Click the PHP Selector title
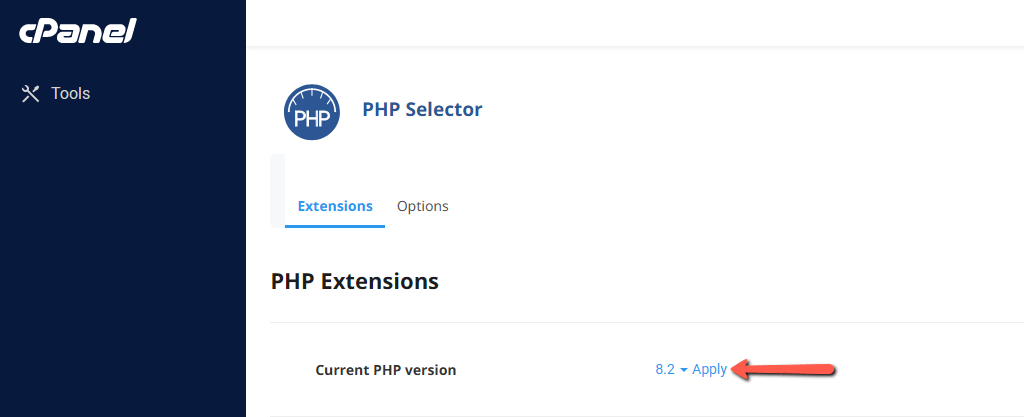 coord(422,109)
